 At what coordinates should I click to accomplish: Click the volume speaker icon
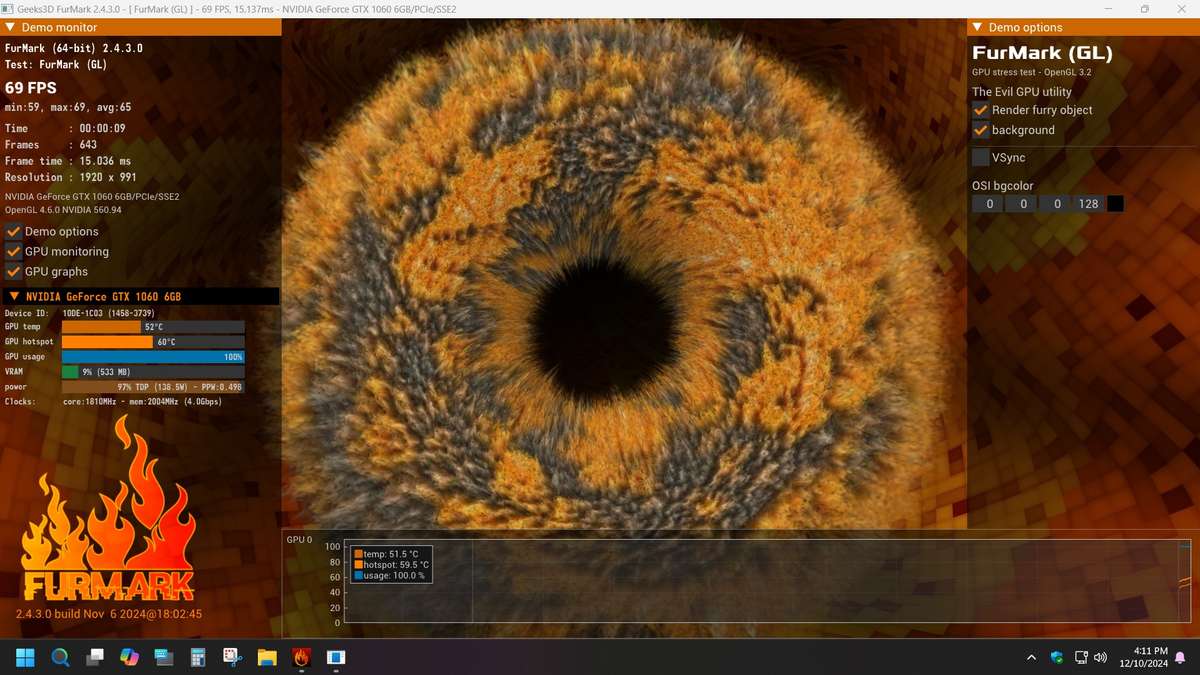point(1101,657)
